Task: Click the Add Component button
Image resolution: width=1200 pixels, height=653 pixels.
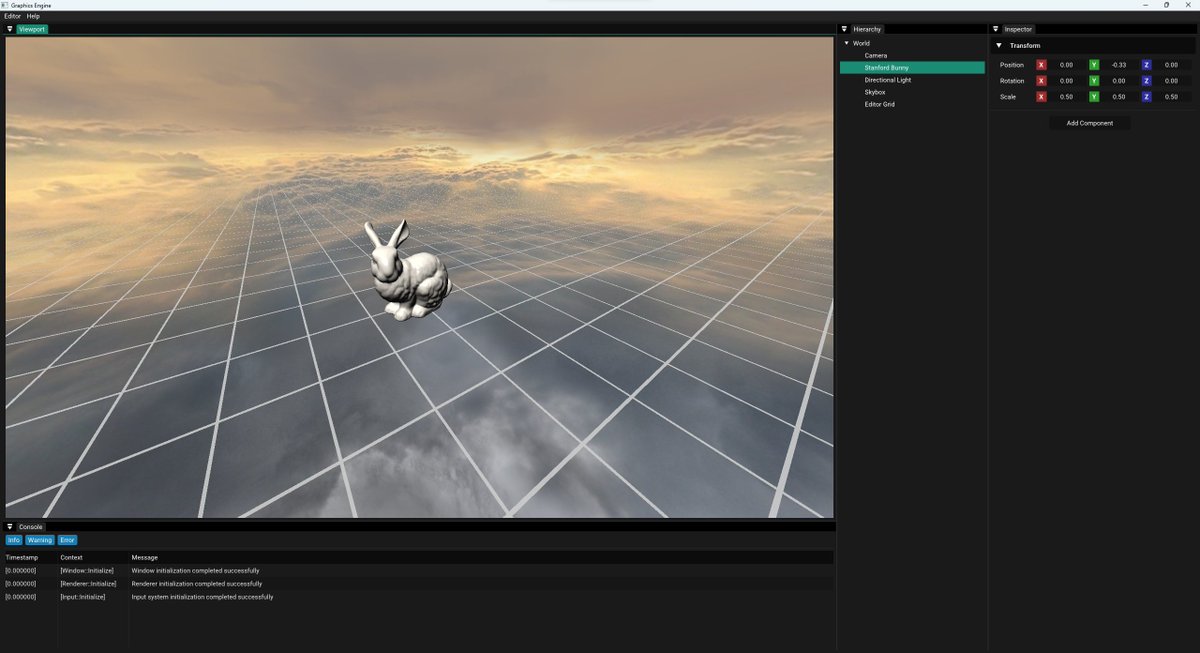Action: [x=1090, y=123]
